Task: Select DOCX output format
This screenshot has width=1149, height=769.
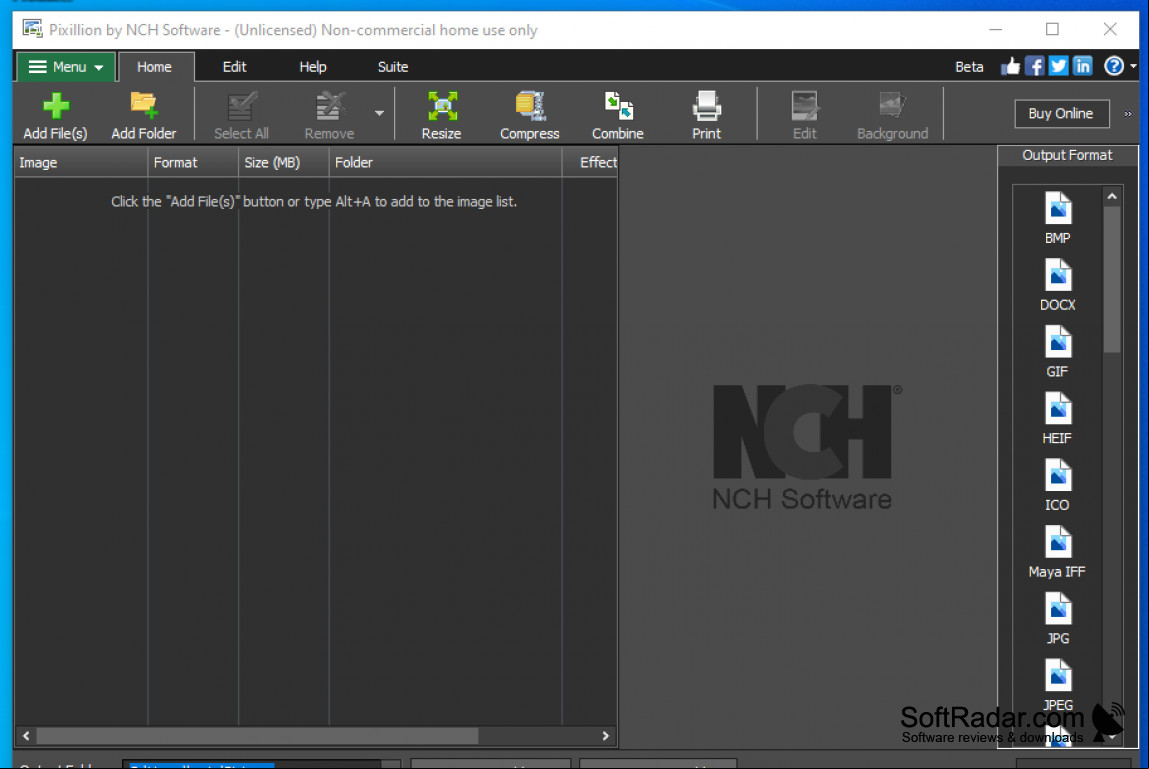Action: tap(1057, 284)
